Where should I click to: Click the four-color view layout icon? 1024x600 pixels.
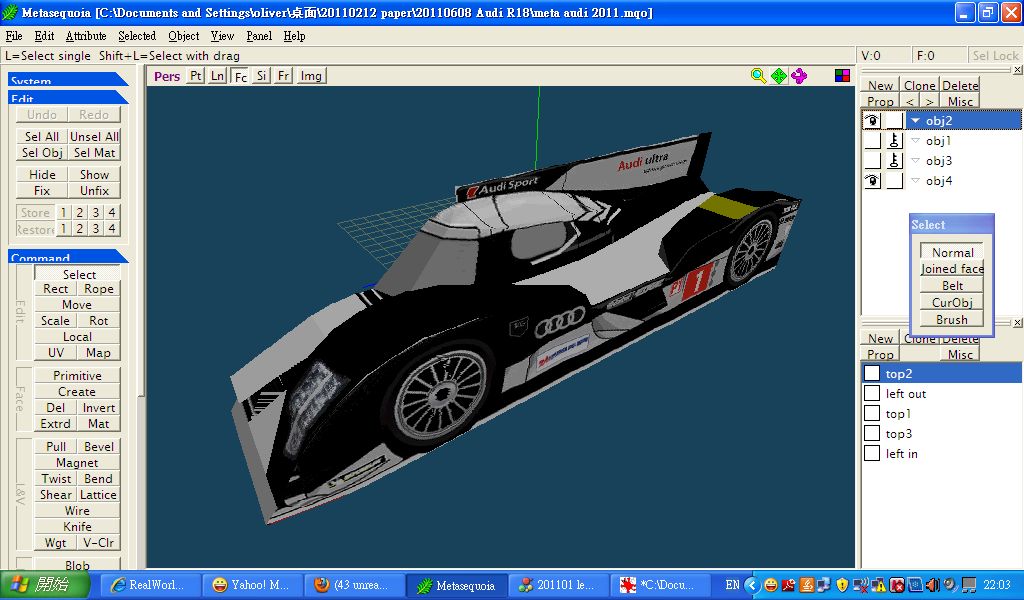click(842, 76)
